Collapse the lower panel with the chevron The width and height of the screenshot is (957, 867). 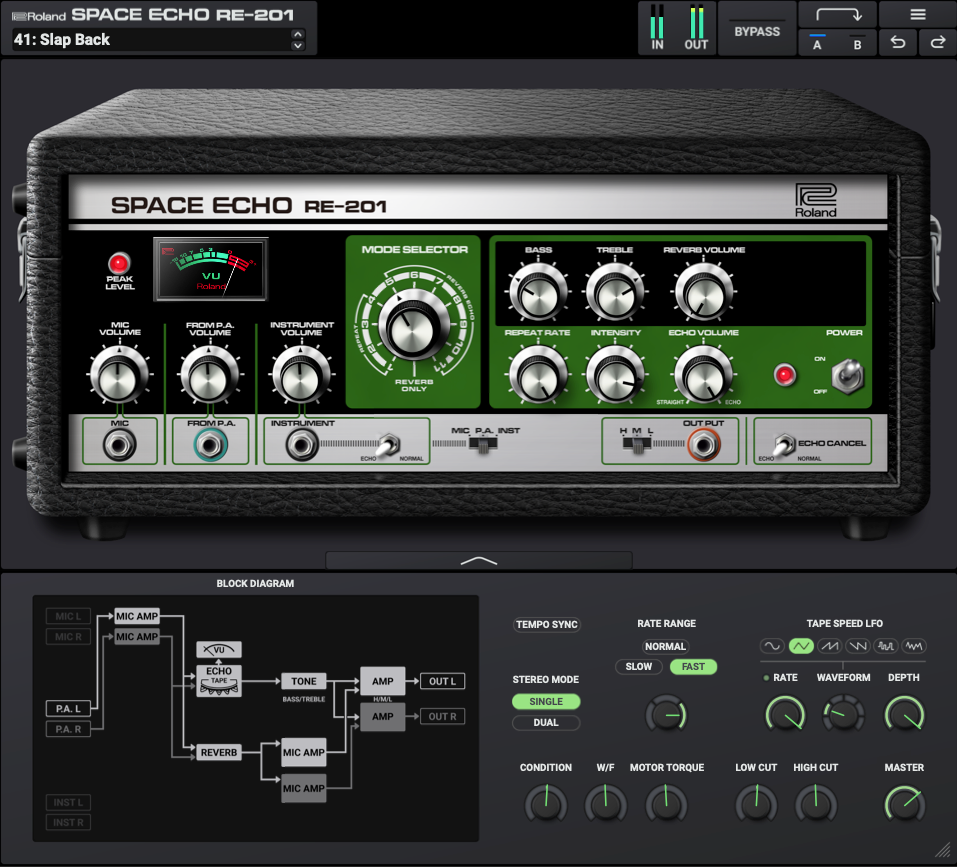point(478,561)
